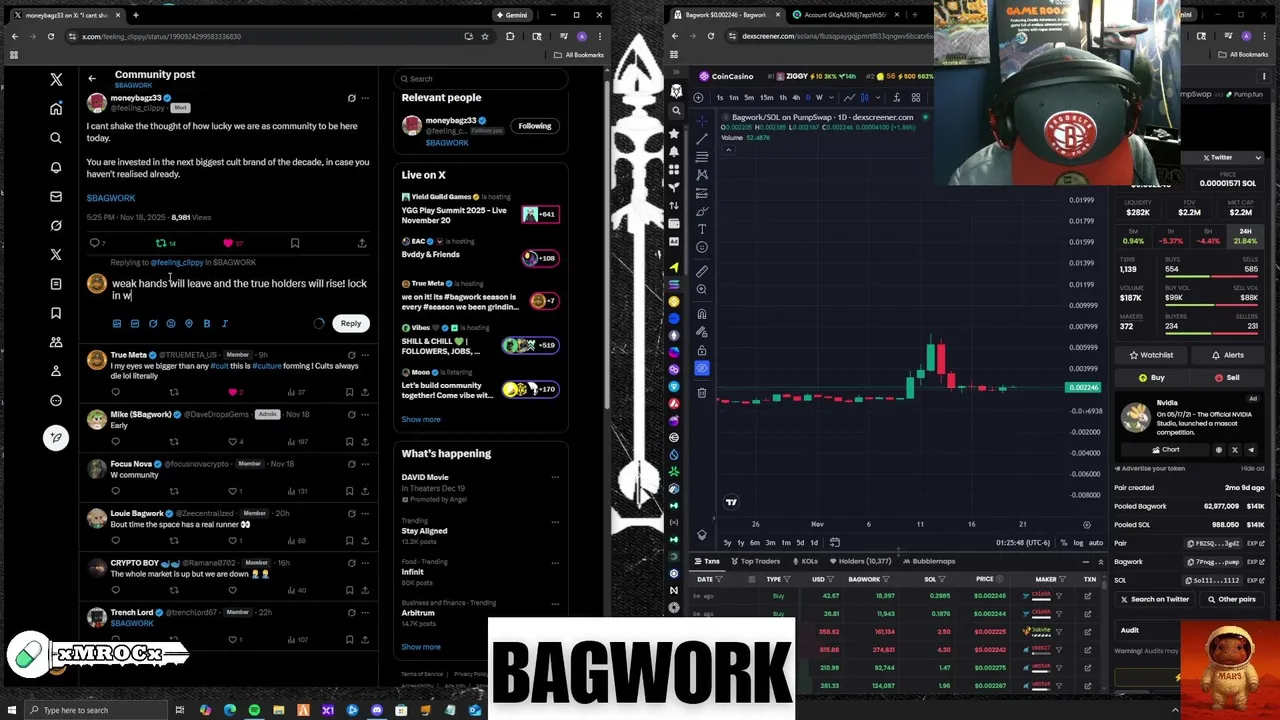1280x720 pixels.
Task: Click Search on Twitter button
Action: [1154, 600]
